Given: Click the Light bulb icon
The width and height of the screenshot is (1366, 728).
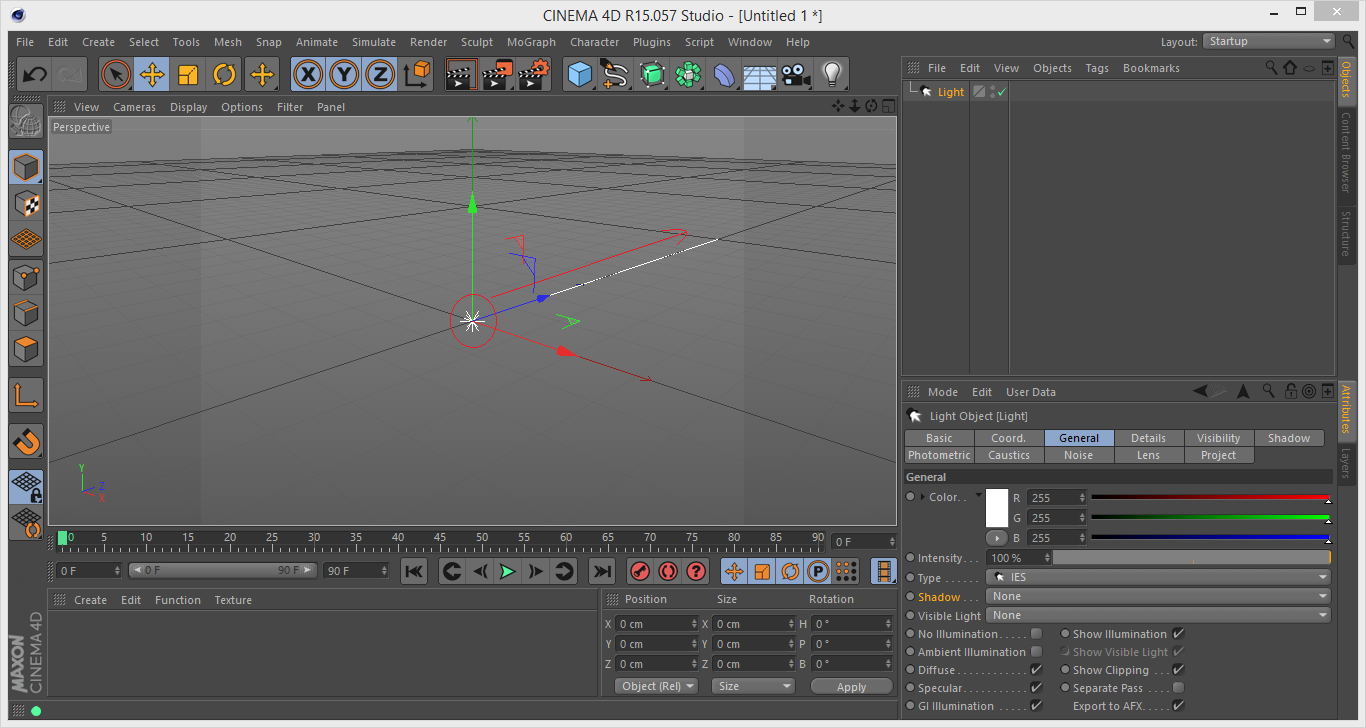Looking at the screenshot, I should coord(831,74).
